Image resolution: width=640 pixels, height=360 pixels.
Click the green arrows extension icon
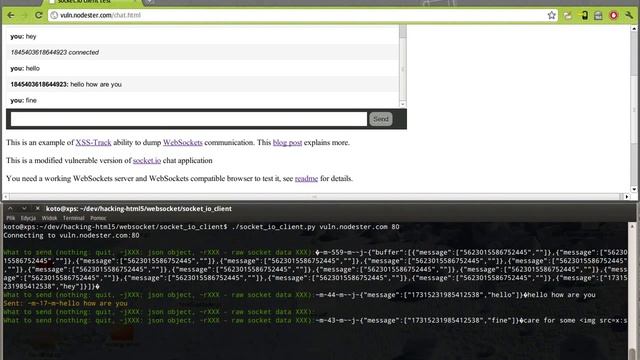click(568, 16)
